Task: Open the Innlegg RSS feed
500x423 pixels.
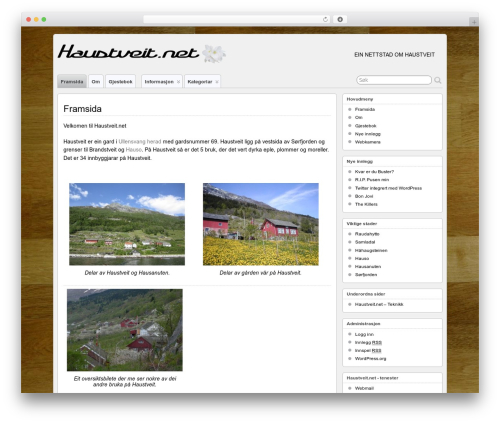Action: click(x=368, y=342)
